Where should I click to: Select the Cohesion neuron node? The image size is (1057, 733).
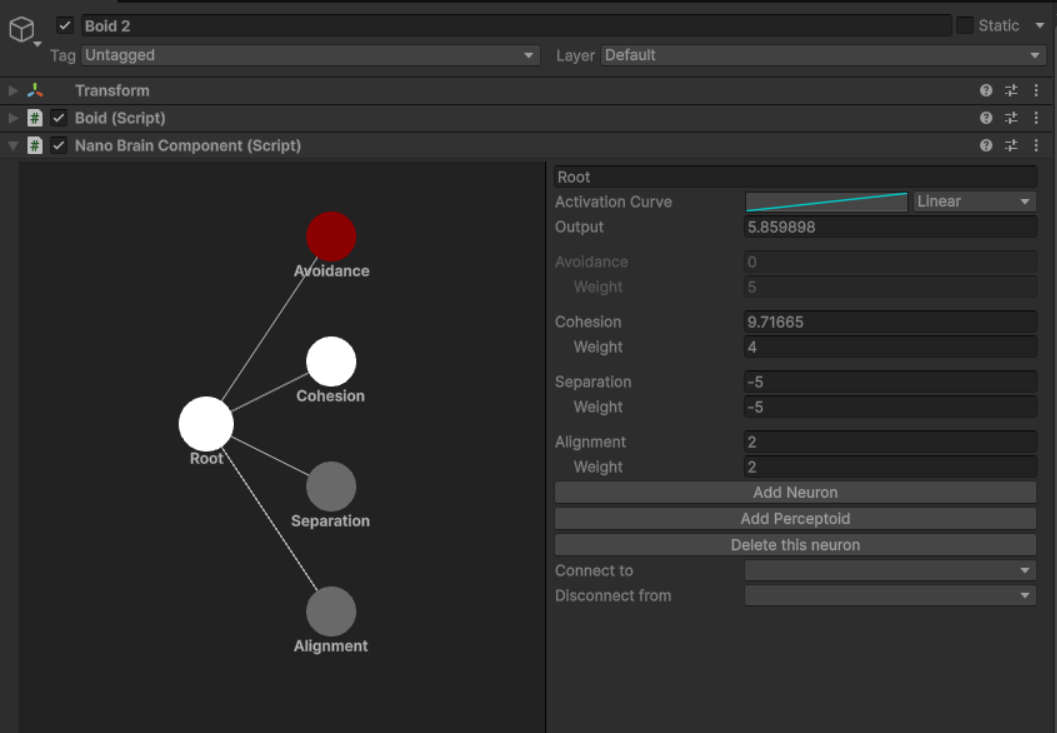click(331, 362)
